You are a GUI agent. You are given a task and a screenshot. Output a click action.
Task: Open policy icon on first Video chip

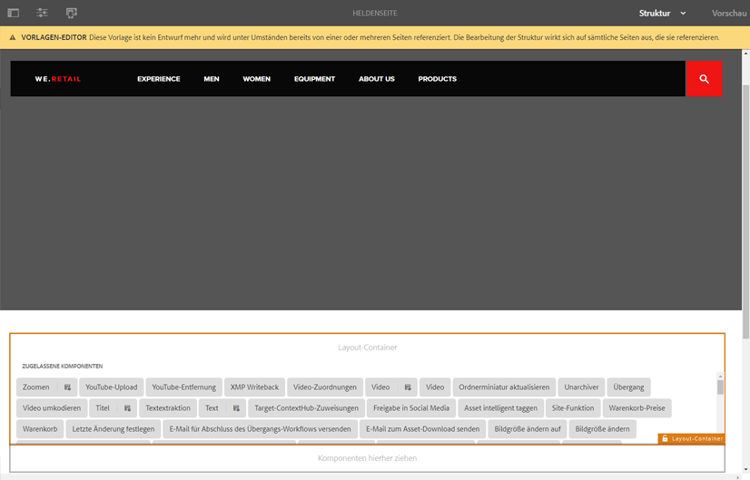tap(408, 387)
